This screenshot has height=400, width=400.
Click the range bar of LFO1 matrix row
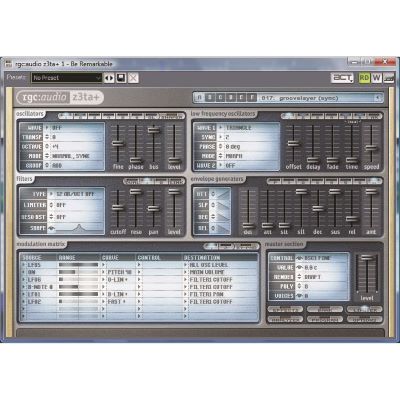coord(79,294)
